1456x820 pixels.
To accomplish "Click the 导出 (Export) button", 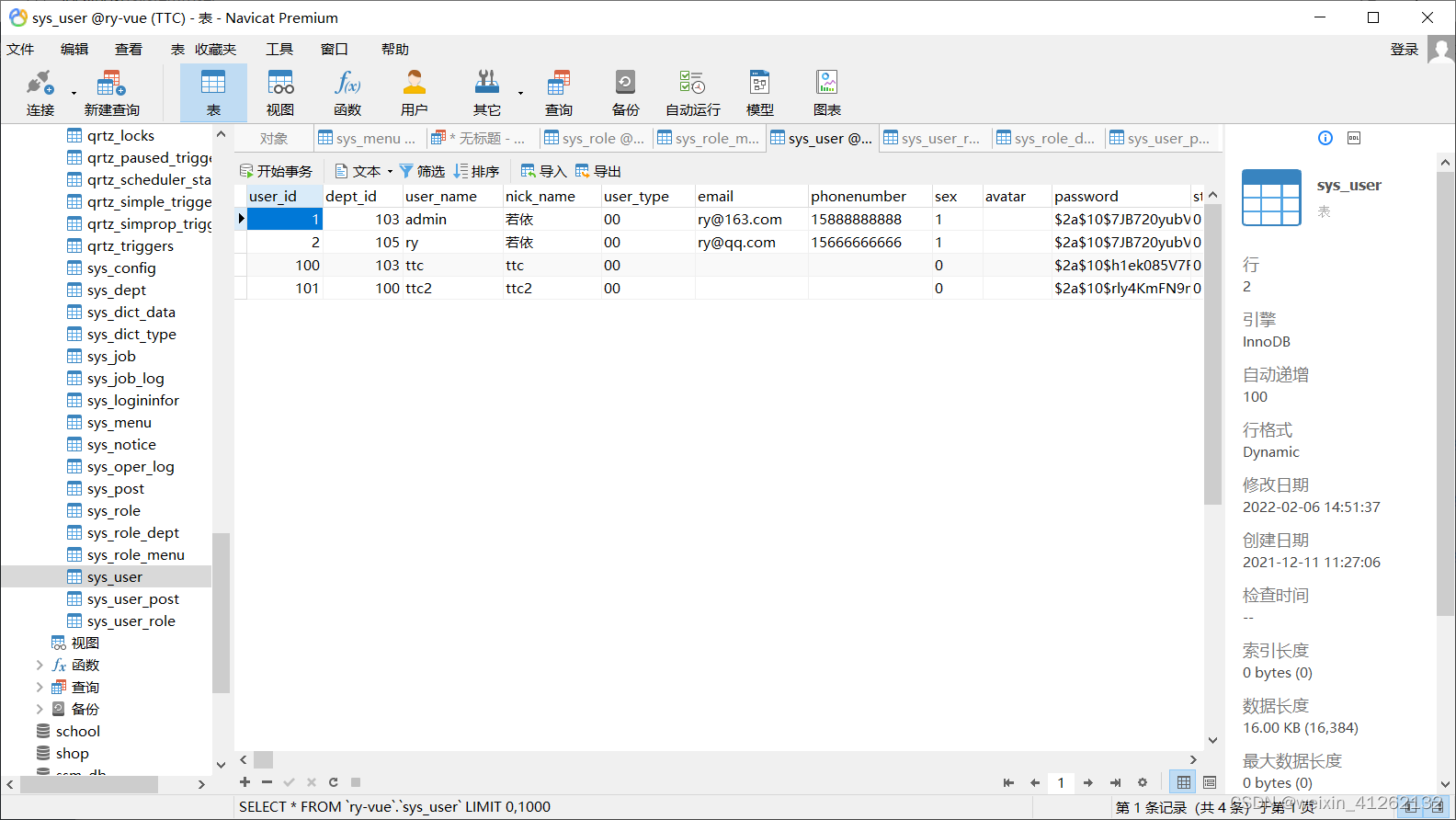I will pos(598,171).
